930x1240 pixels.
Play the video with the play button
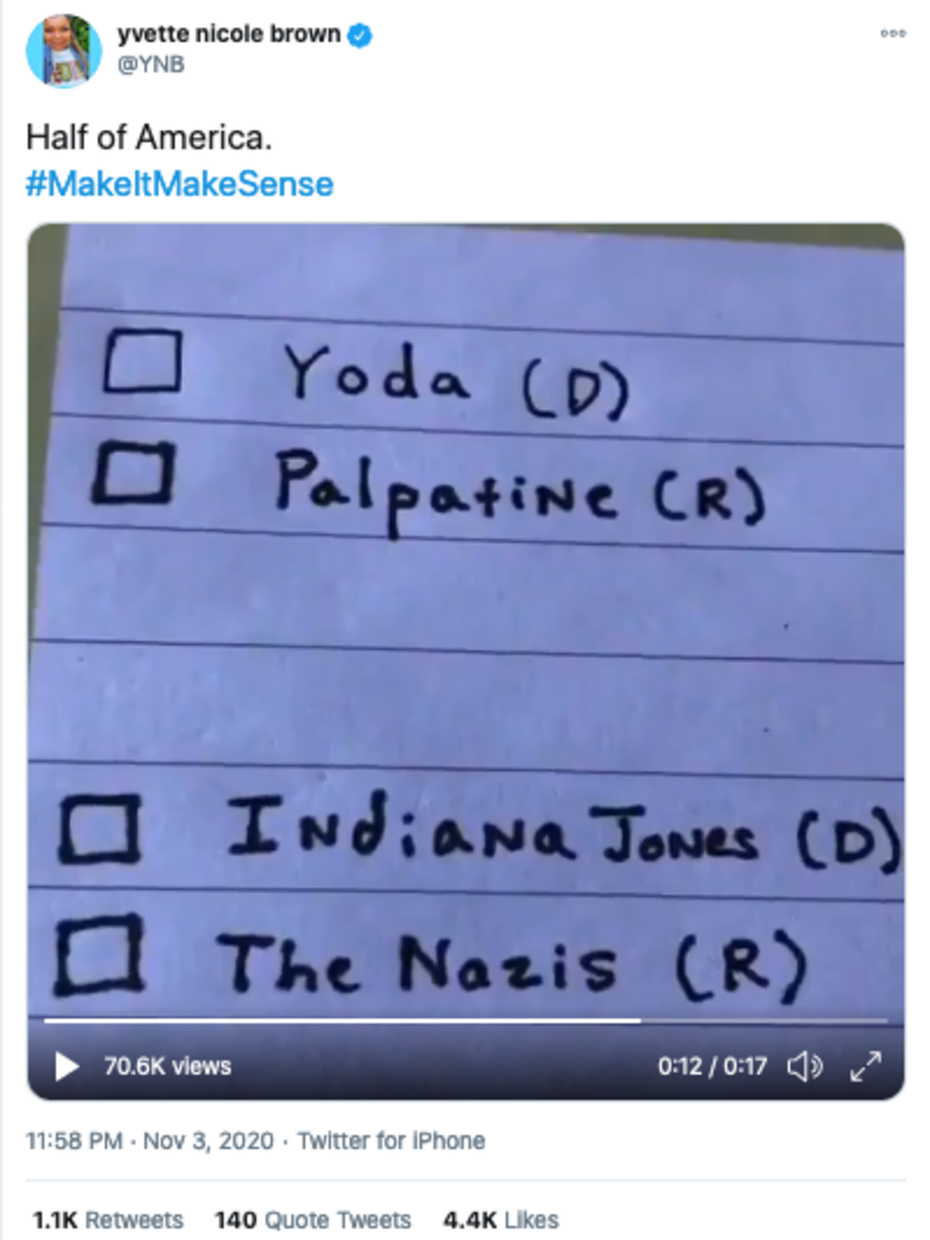[66, 1066]
